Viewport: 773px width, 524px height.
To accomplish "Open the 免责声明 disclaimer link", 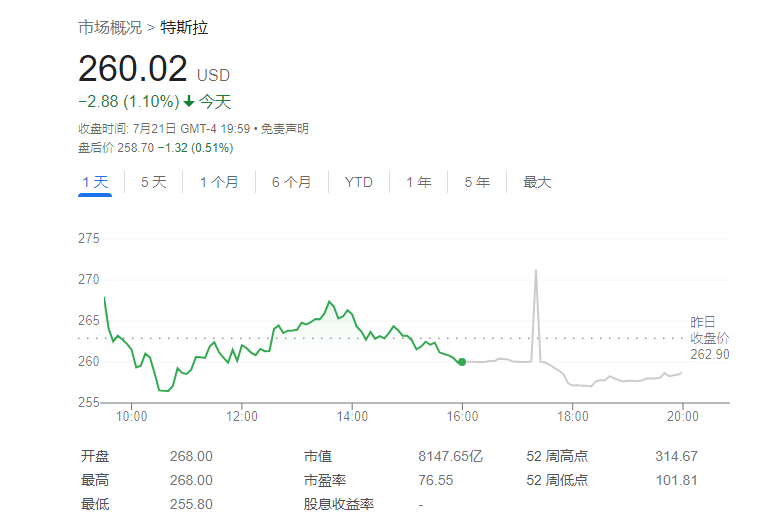I will (284, 129).
